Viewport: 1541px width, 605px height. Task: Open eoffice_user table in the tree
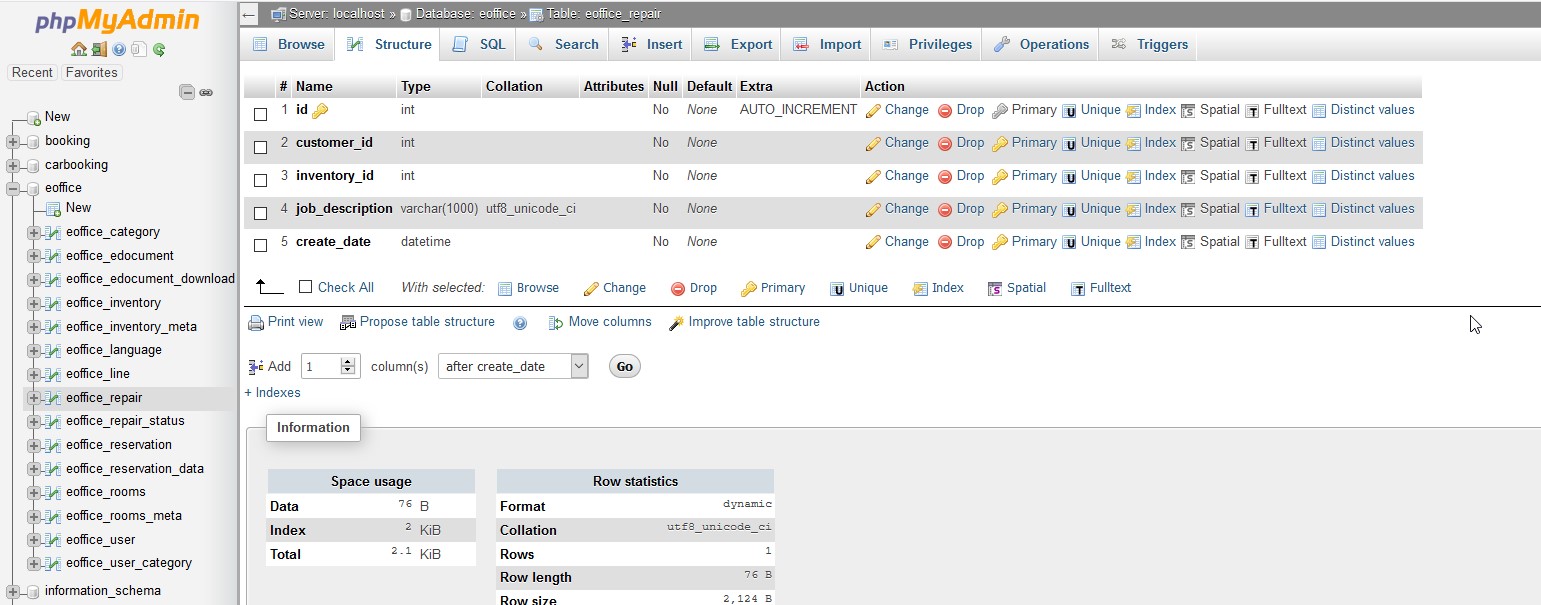point(100,539)
